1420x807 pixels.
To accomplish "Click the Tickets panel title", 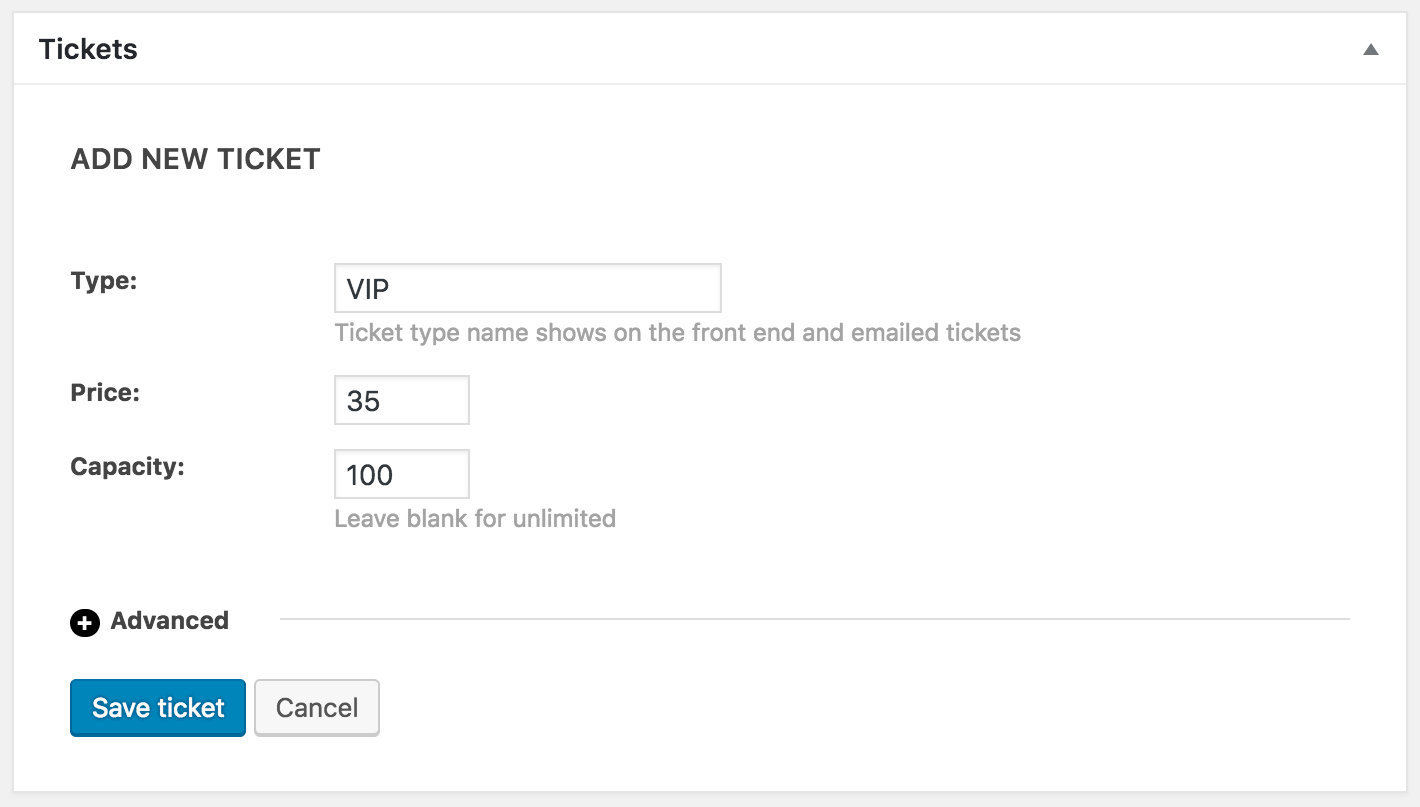I will tap(88, 48).
